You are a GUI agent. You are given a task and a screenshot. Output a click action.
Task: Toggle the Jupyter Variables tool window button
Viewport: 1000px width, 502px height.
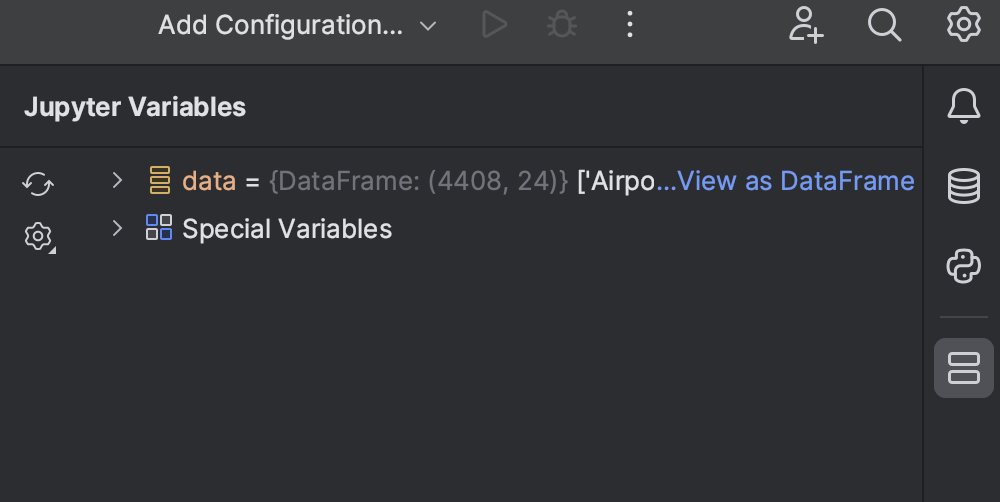click(x=963, y=368)
